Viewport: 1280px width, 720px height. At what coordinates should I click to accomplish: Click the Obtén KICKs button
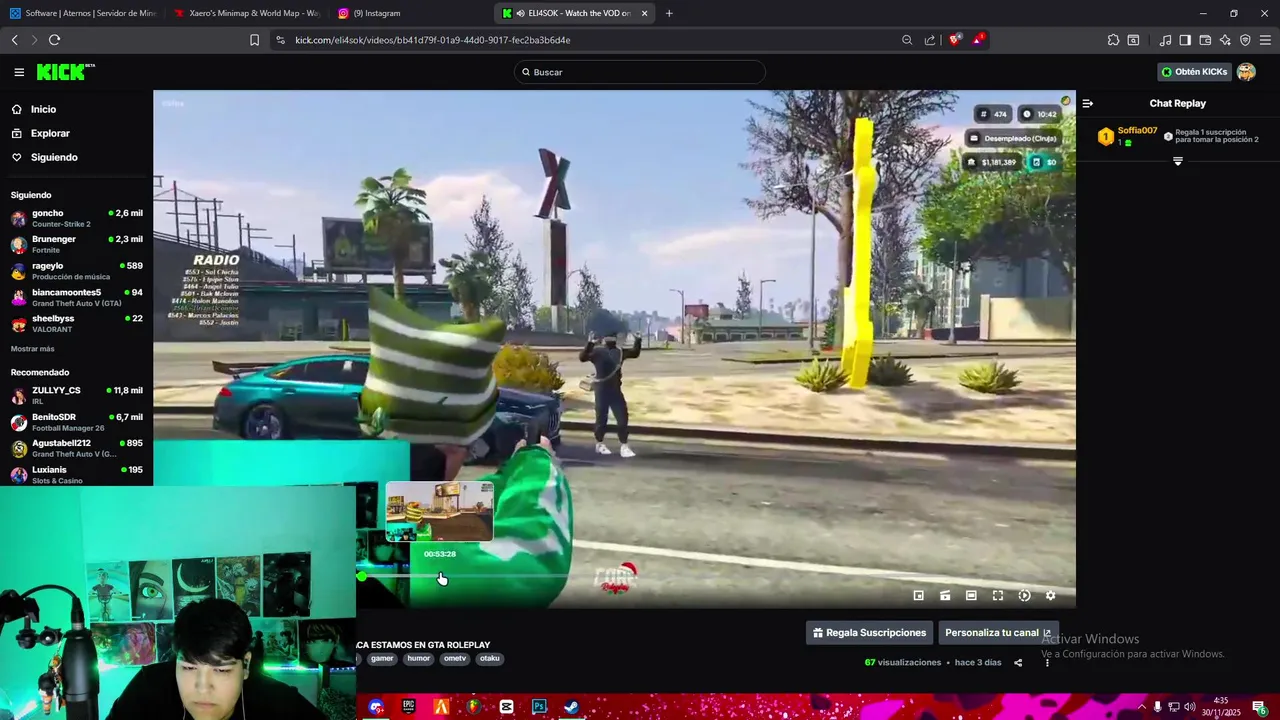pyautogui.click(x=1194, y=72)
